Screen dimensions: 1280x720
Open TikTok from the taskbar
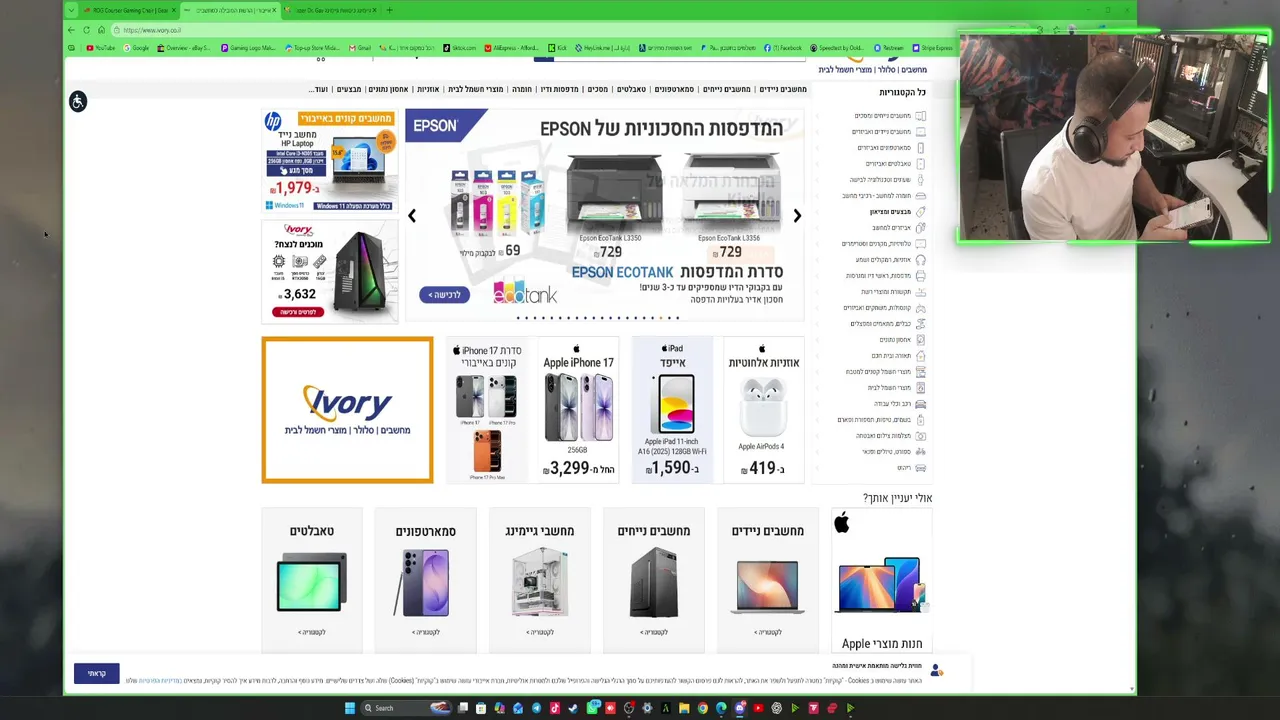click(x=555, y=708)
